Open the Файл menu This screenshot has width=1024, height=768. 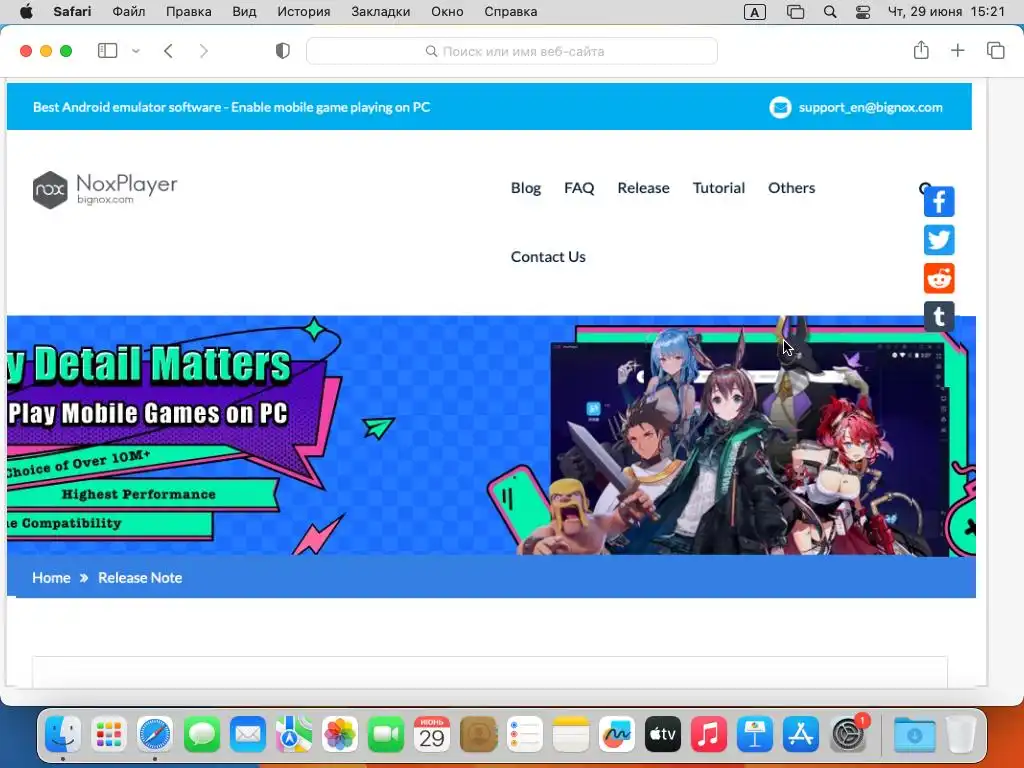click(x=129, y=12)
